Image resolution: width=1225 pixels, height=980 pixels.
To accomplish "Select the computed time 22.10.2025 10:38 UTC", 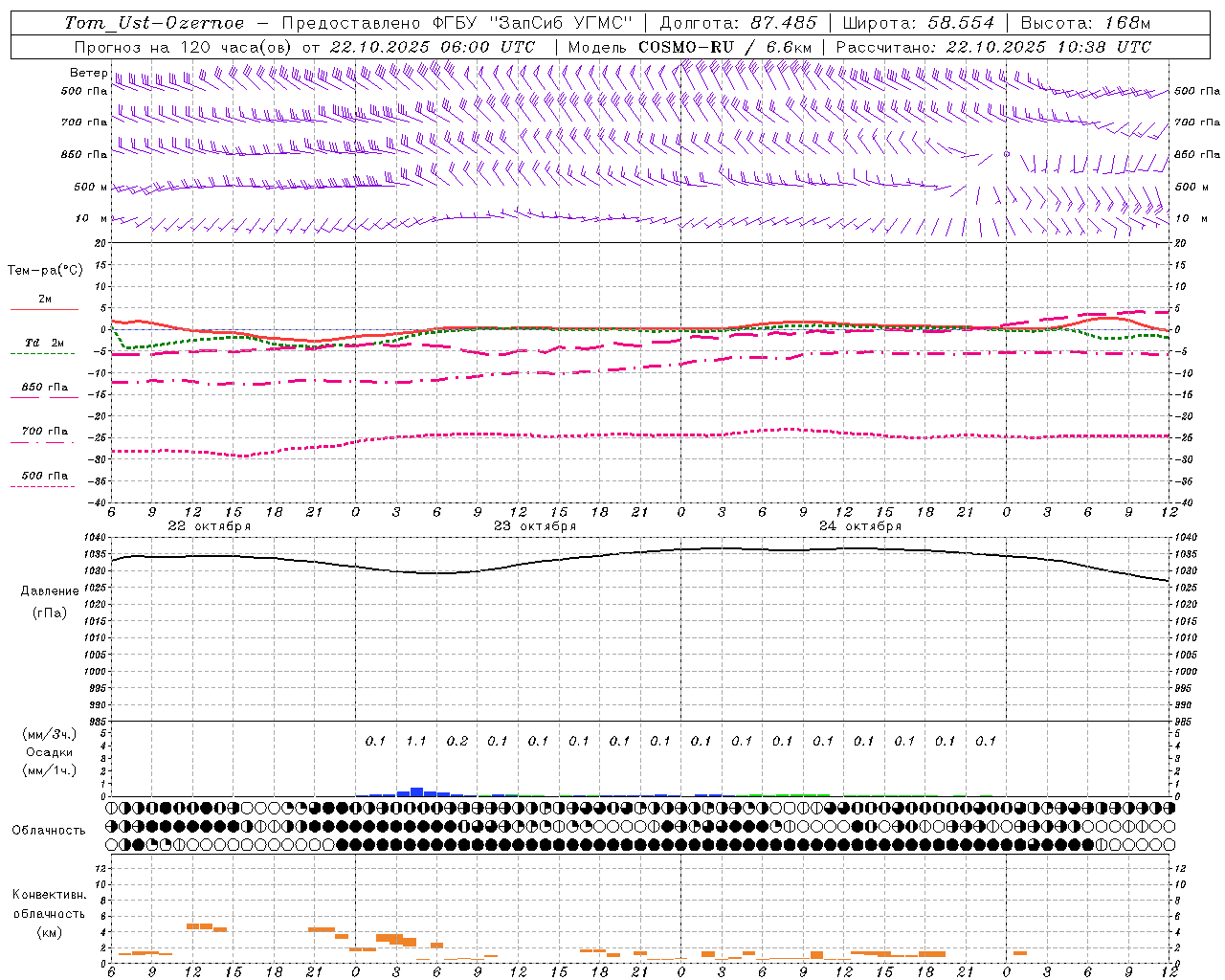I will point(1048,47).
